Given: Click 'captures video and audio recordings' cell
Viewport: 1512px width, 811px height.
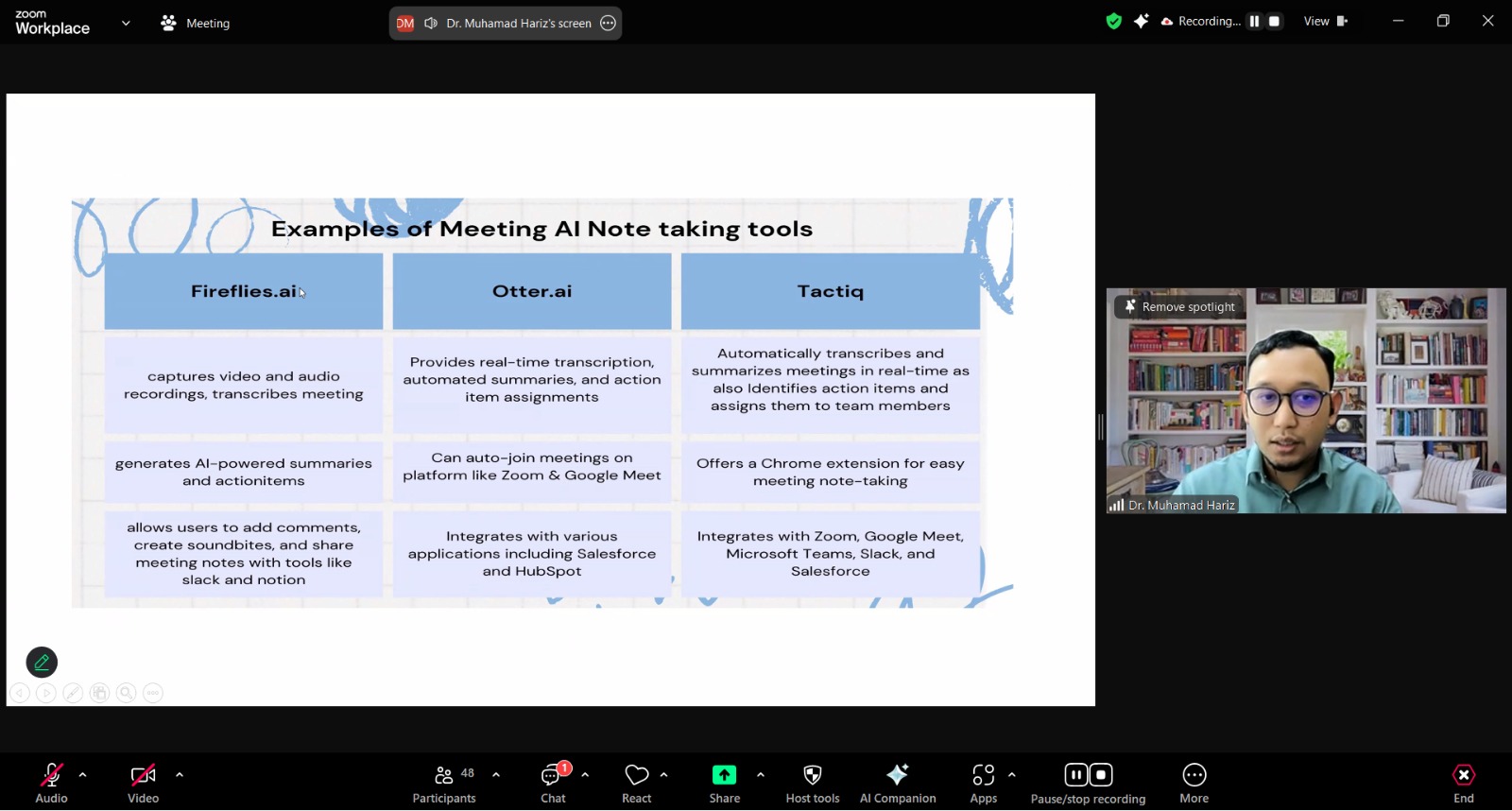Looking at the screenshot, I should coord(244,385).
